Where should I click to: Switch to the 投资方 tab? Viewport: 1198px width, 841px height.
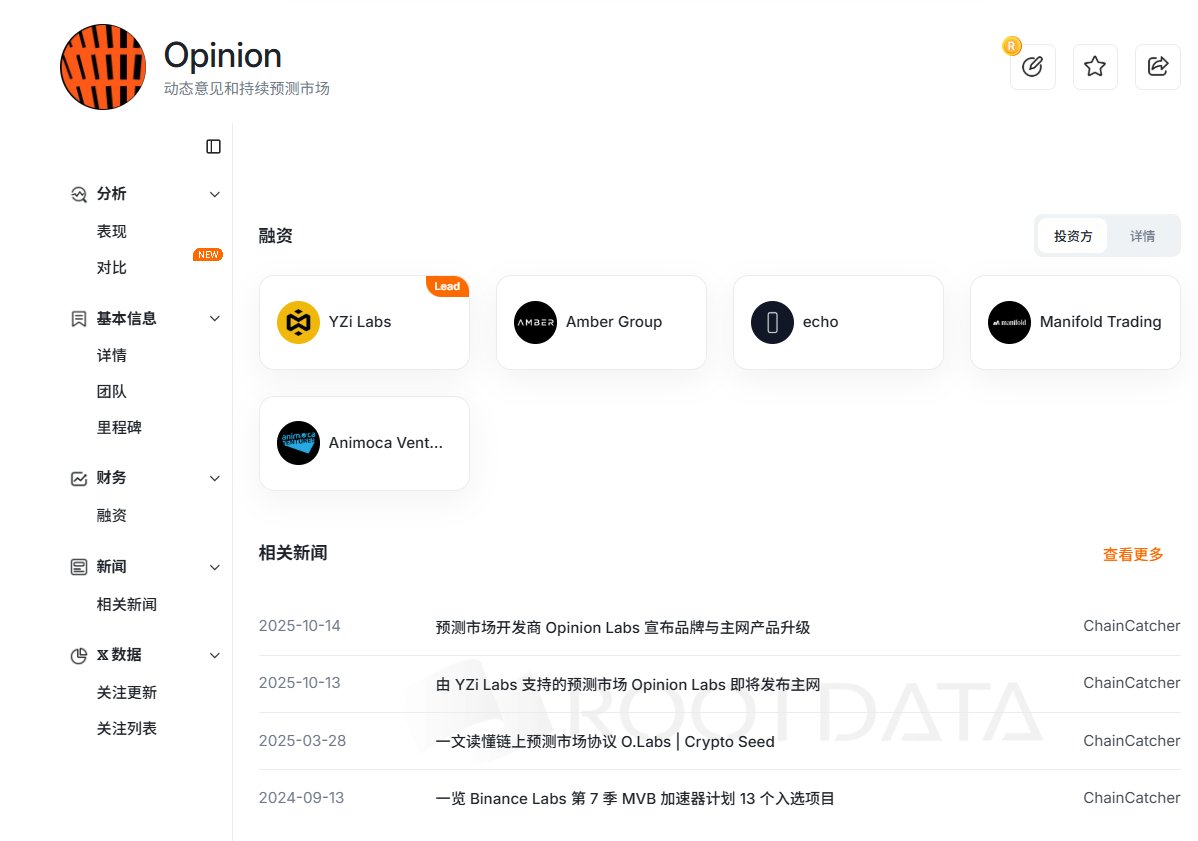[1073, 236]
